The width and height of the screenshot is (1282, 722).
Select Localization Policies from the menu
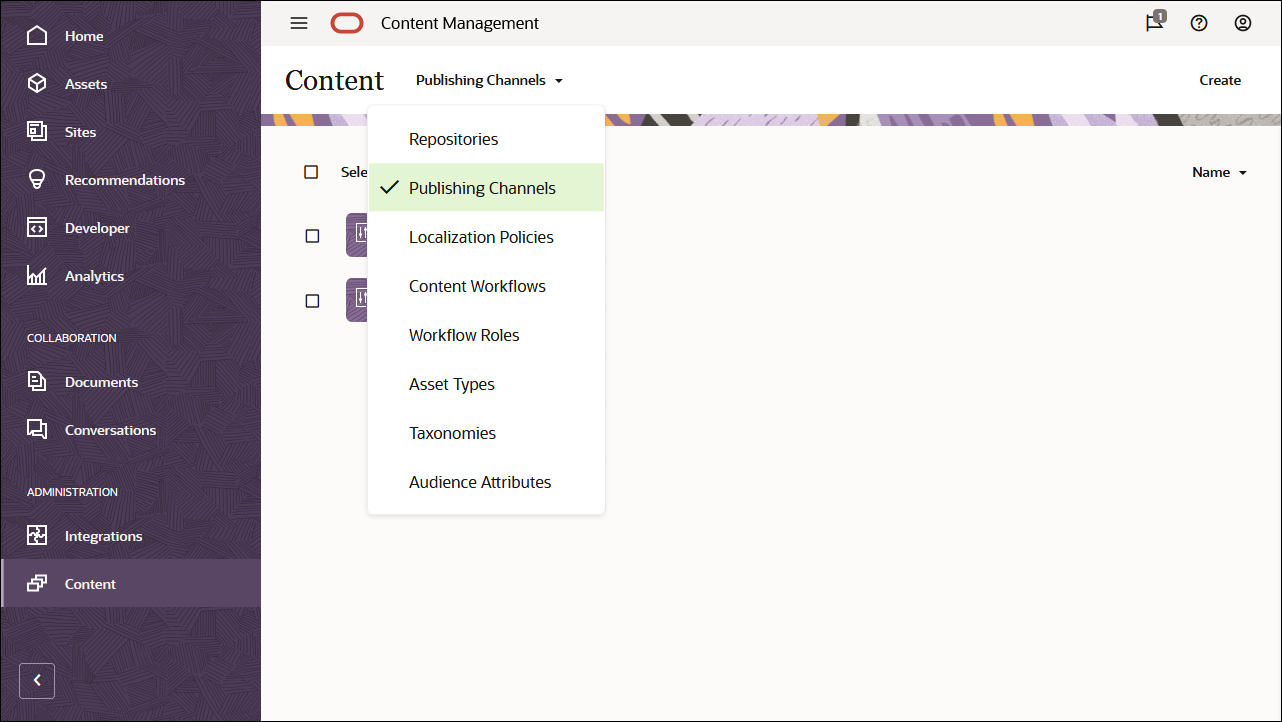click(481, 237)
